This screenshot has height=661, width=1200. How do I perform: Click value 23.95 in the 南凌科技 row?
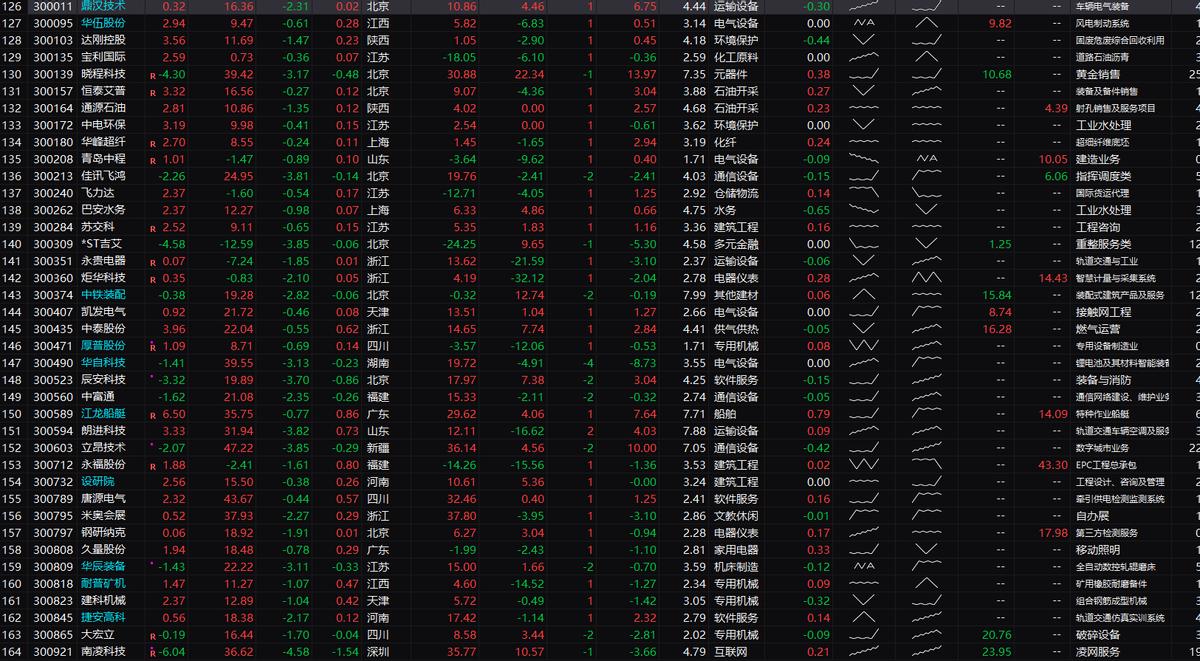(x=997, y=652)
